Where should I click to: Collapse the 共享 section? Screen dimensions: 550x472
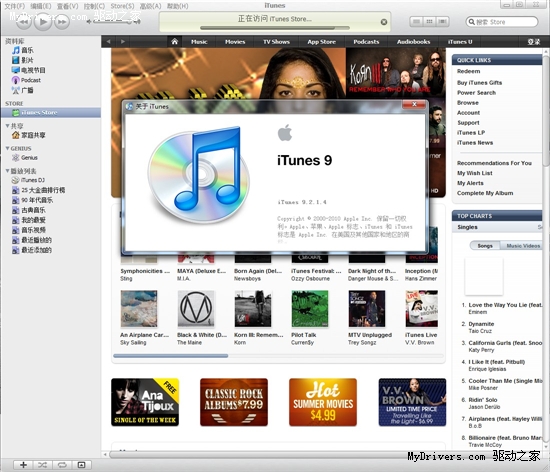(x=7, y=126)
